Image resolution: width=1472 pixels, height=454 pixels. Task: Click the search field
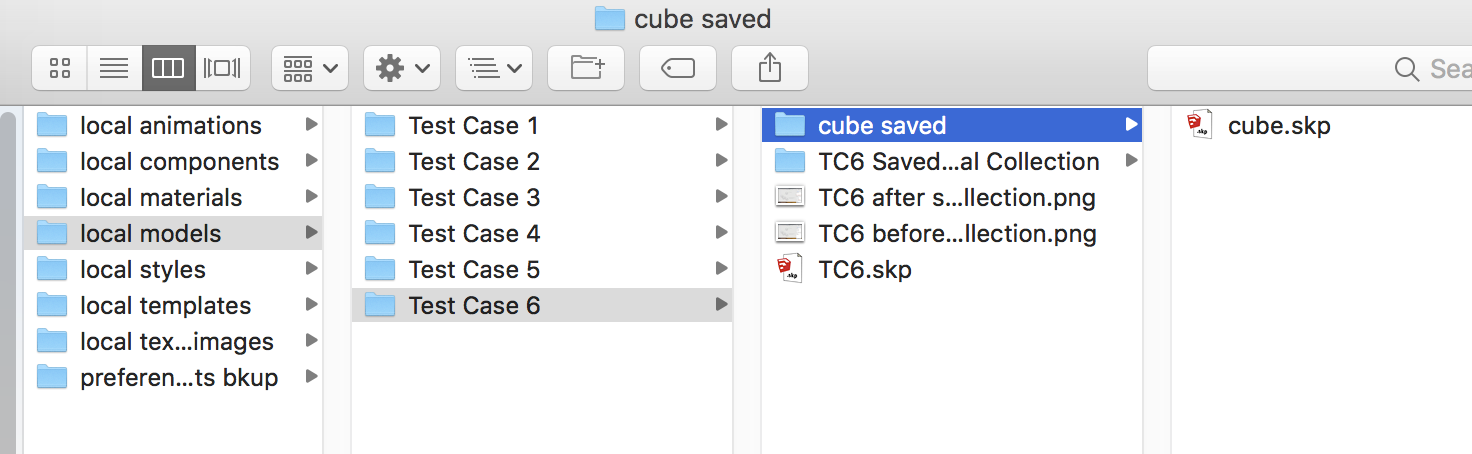[1310, 68]
